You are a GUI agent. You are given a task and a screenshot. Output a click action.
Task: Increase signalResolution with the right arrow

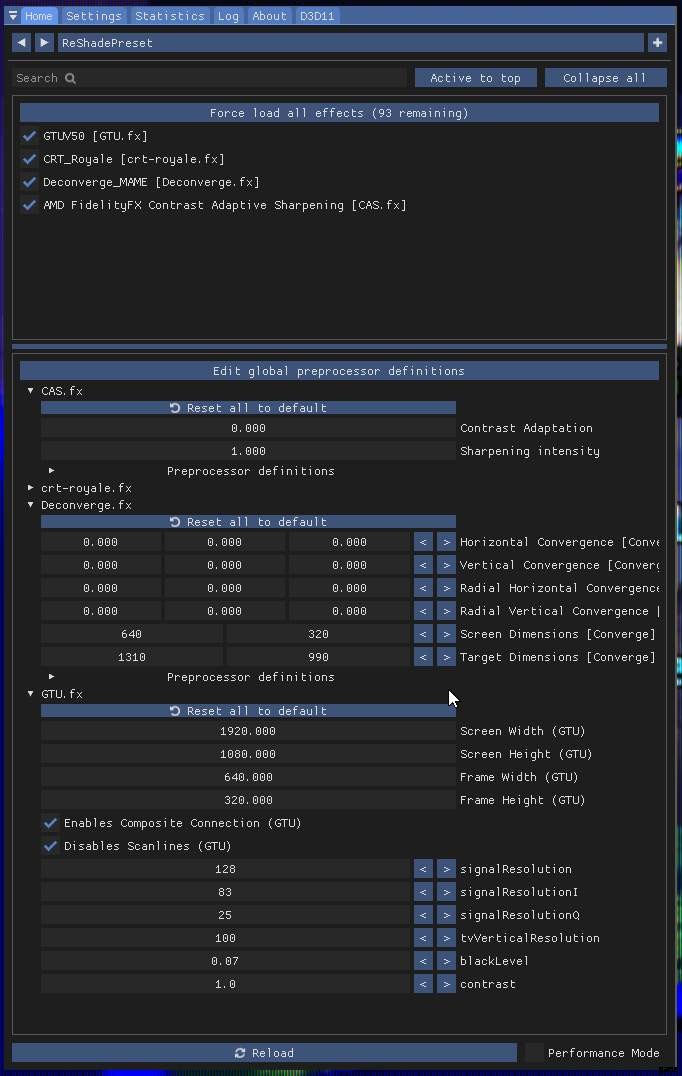tap(446, 869)
